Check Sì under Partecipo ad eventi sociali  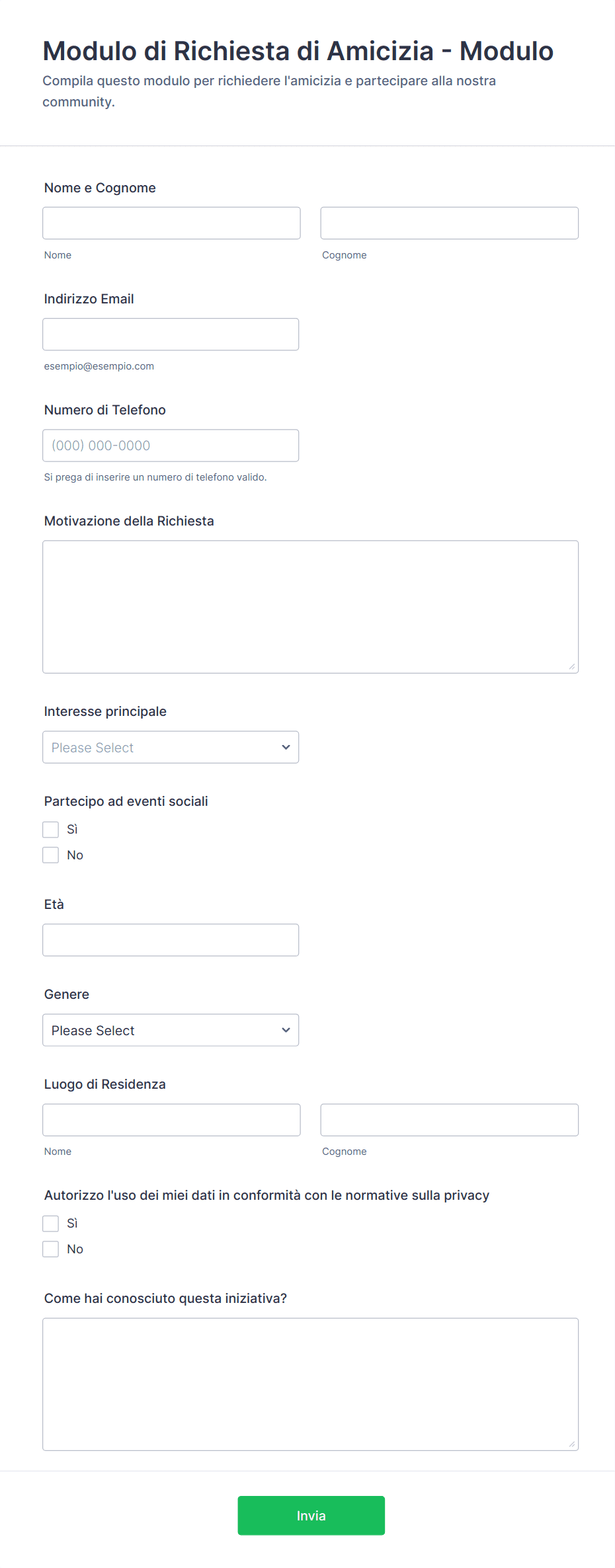pyautogui.click(x=51, y=830)
